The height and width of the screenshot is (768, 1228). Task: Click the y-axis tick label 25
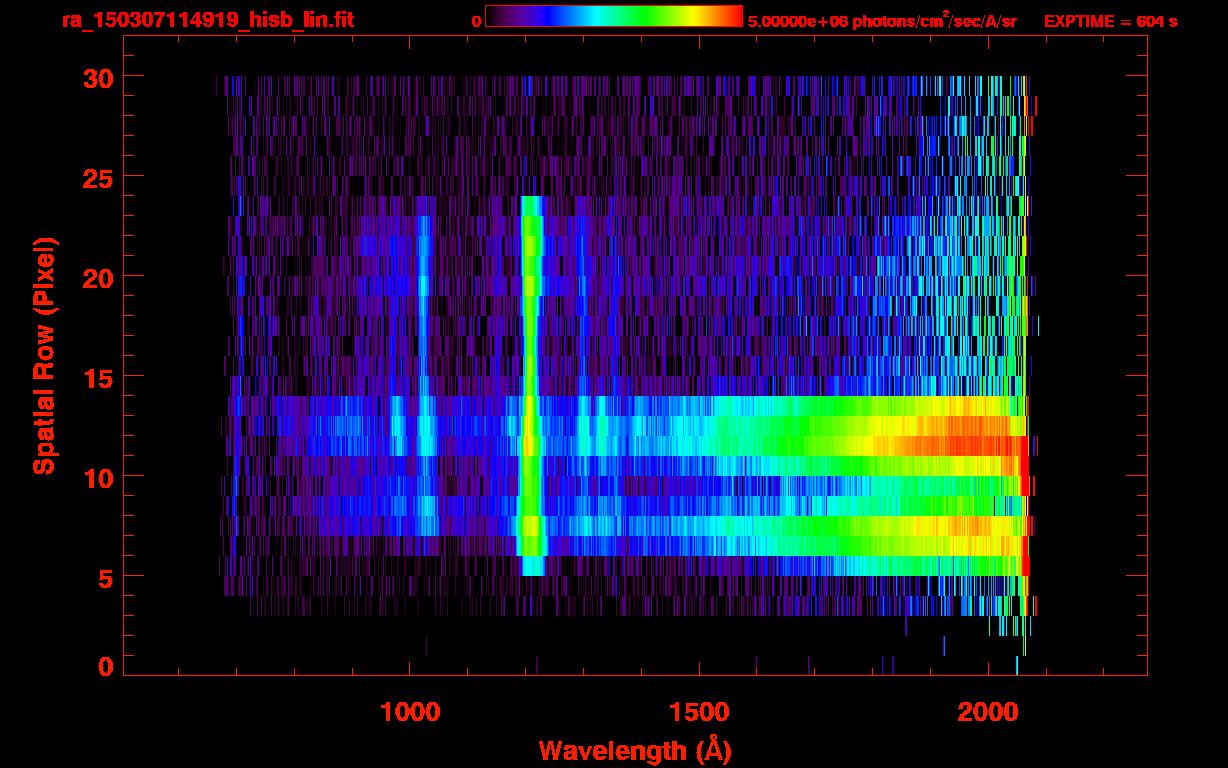[x=98, y=177]
